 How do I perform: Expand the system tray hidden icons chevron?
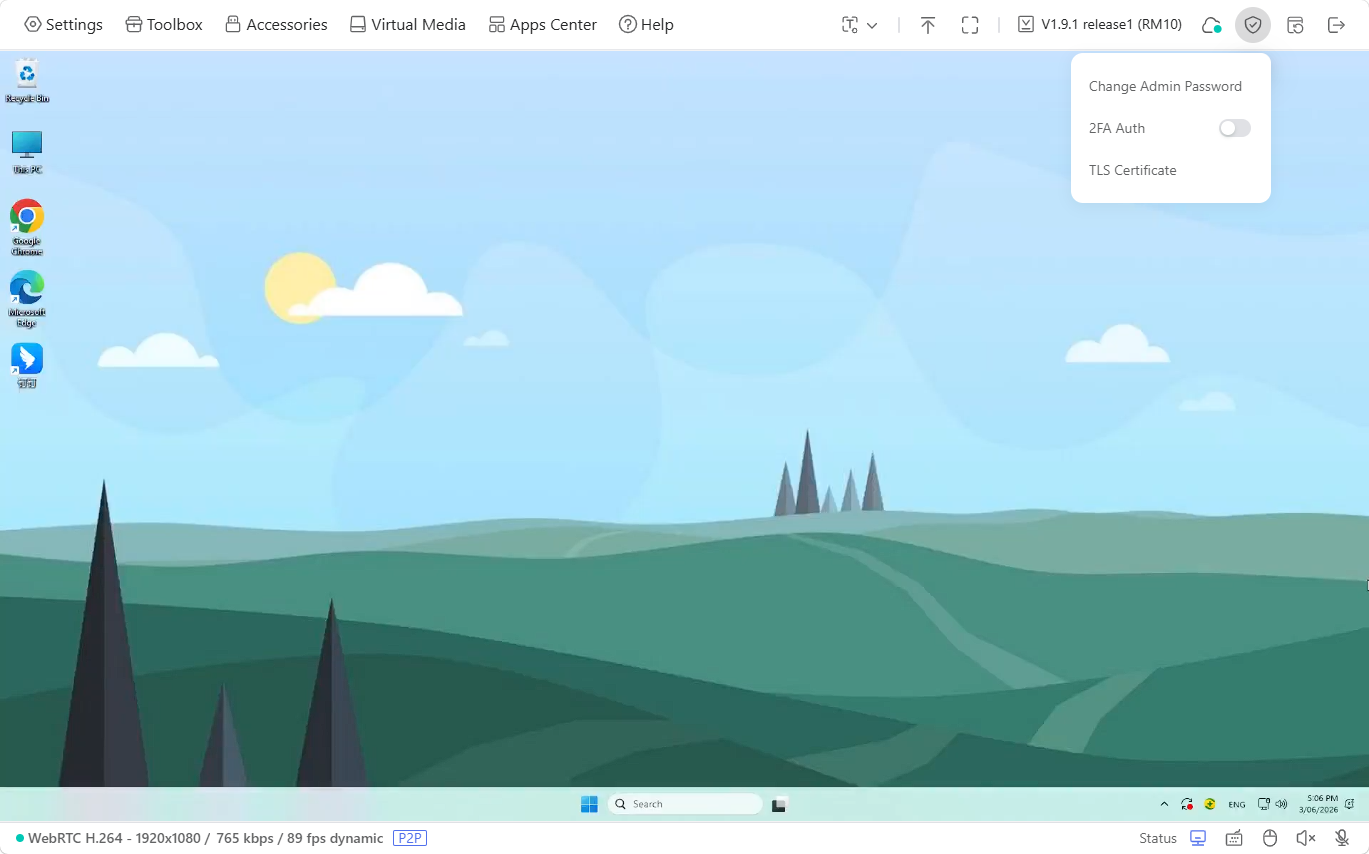(1164, 804)
